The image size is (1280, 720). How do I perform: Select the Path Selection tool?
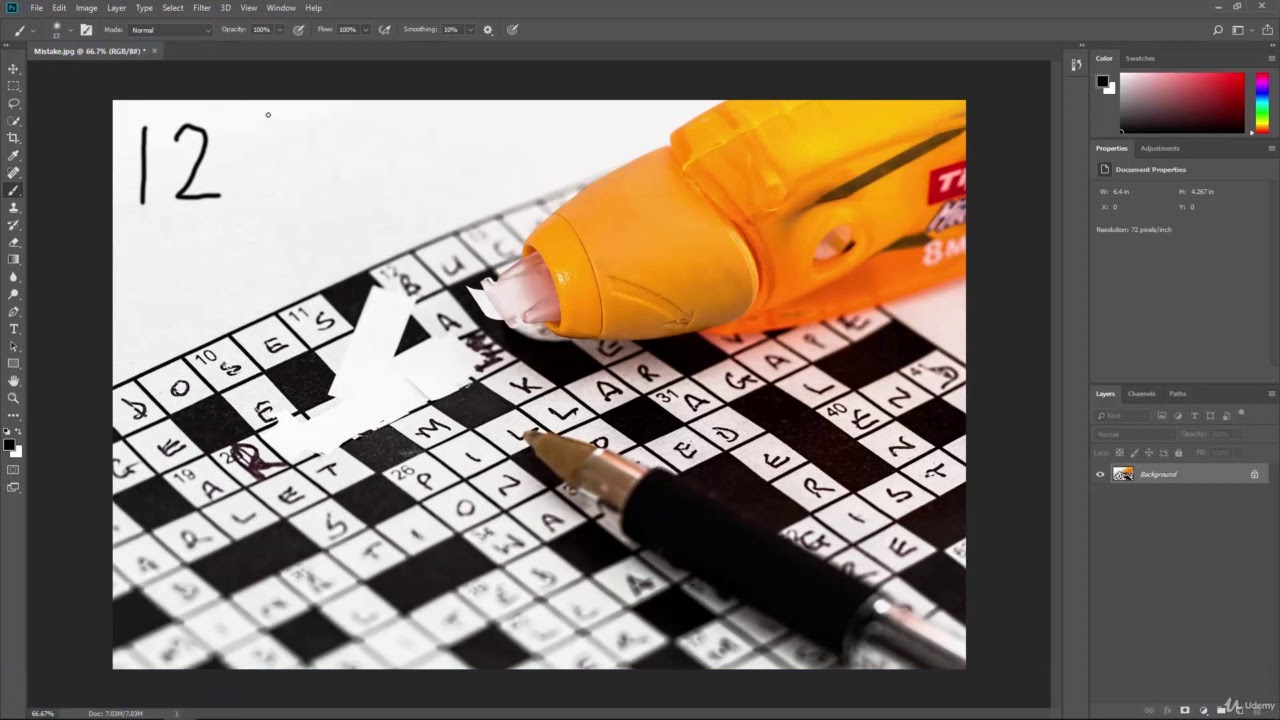point(14,346)
